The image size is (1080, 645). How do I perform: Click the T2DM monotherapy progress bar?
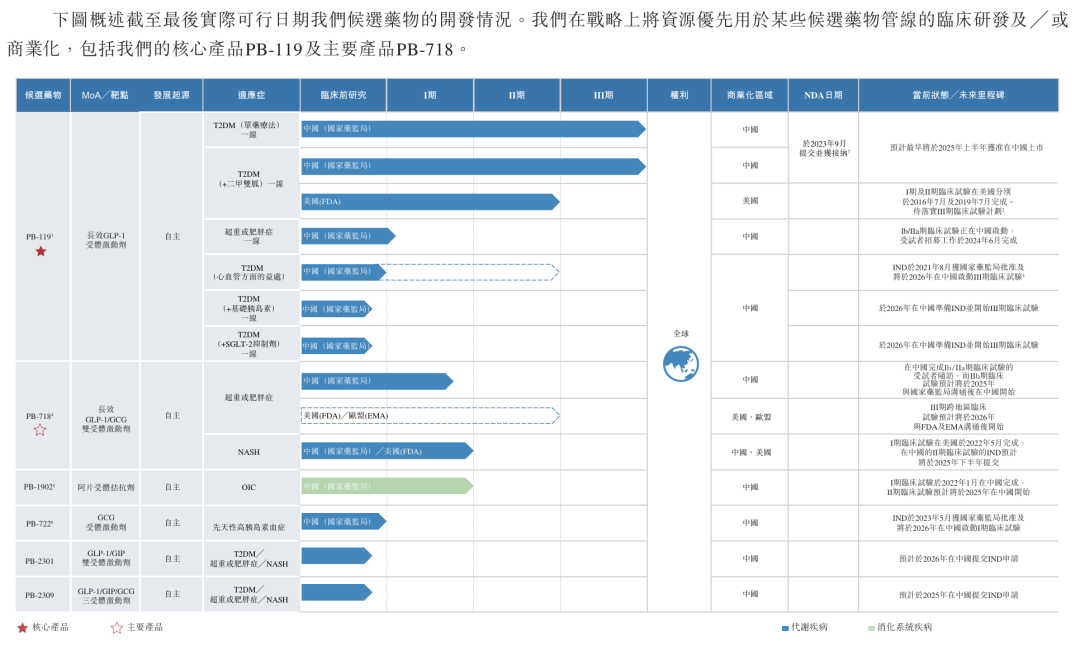coord(473,129)
